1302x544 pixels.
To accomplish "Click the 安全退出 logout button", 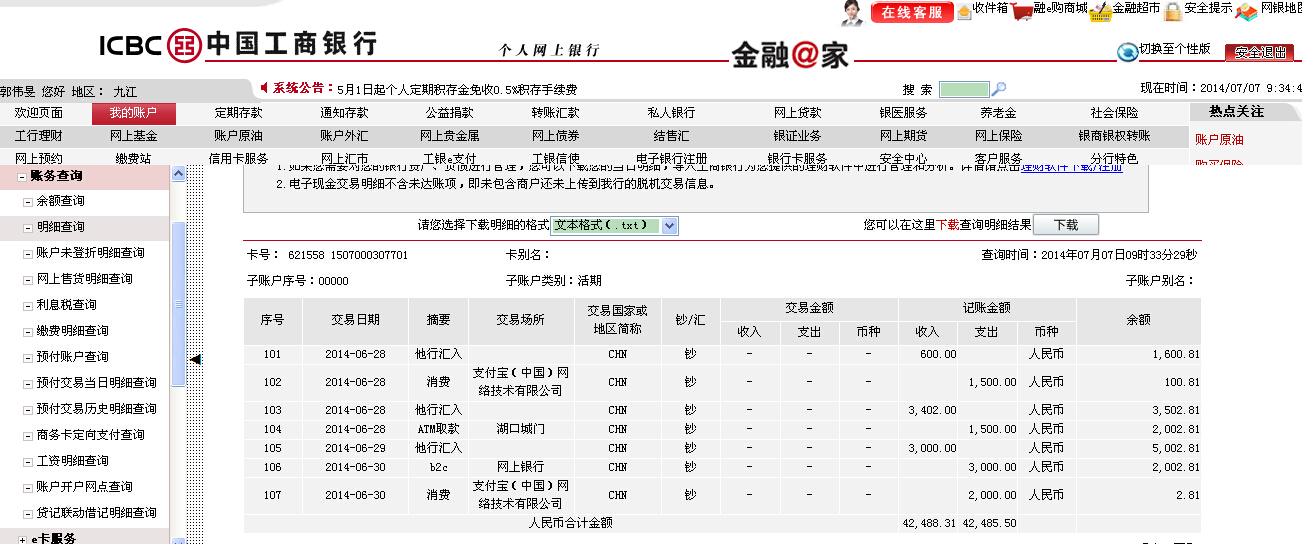I will coord(1260,52).
